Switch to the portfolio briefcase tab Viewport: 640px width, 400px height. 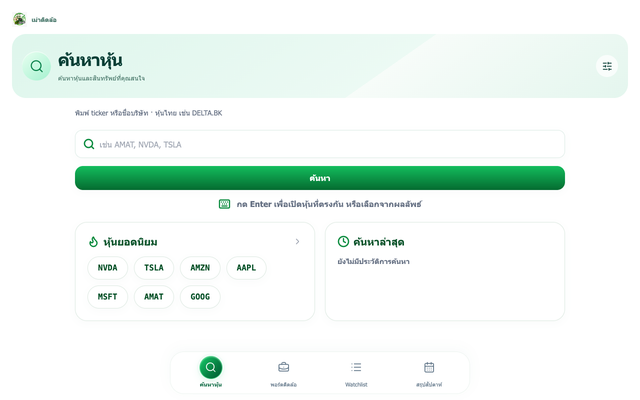tap(283, 373)
